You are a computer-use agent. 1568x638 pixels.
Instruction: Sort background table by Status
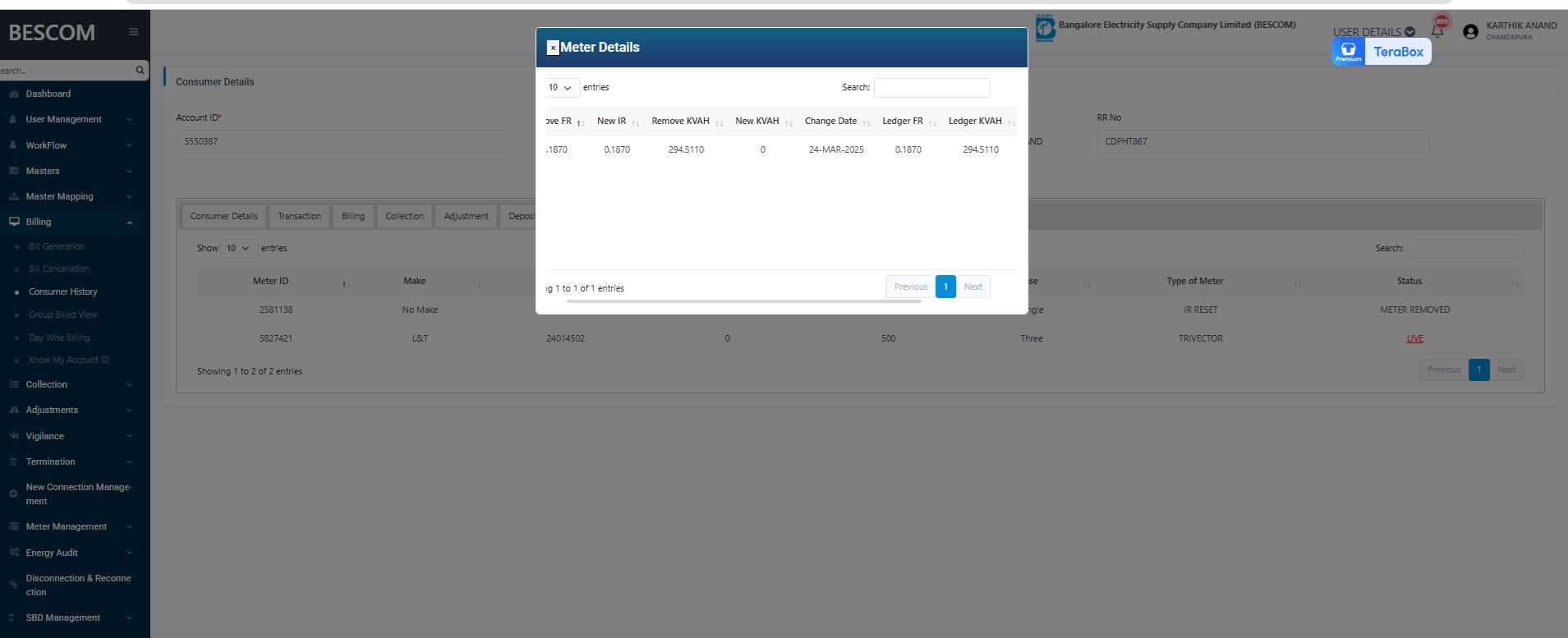point(1414,281)
